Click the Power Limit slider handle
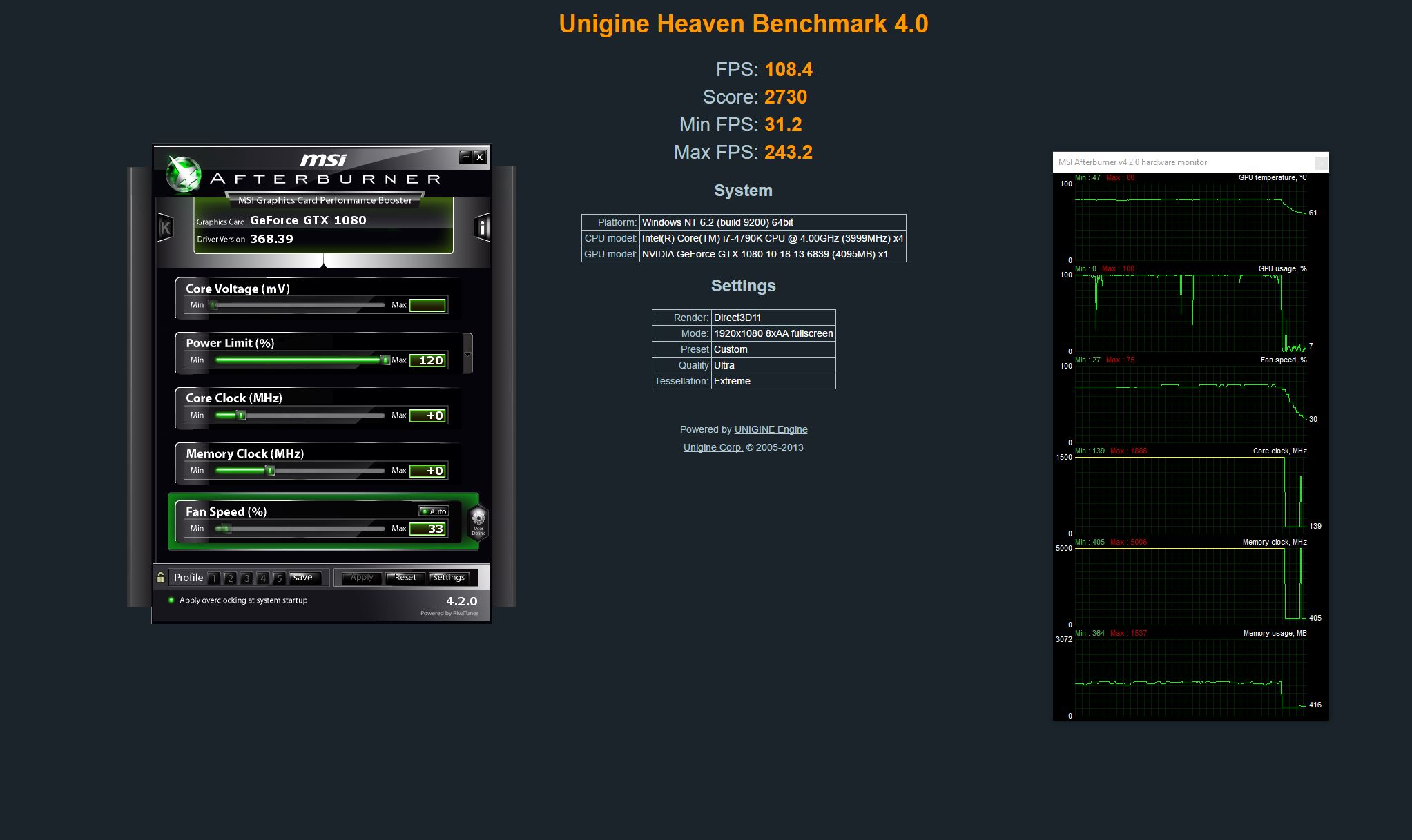This screenshot has height=840, width=1412. (385, 360)
